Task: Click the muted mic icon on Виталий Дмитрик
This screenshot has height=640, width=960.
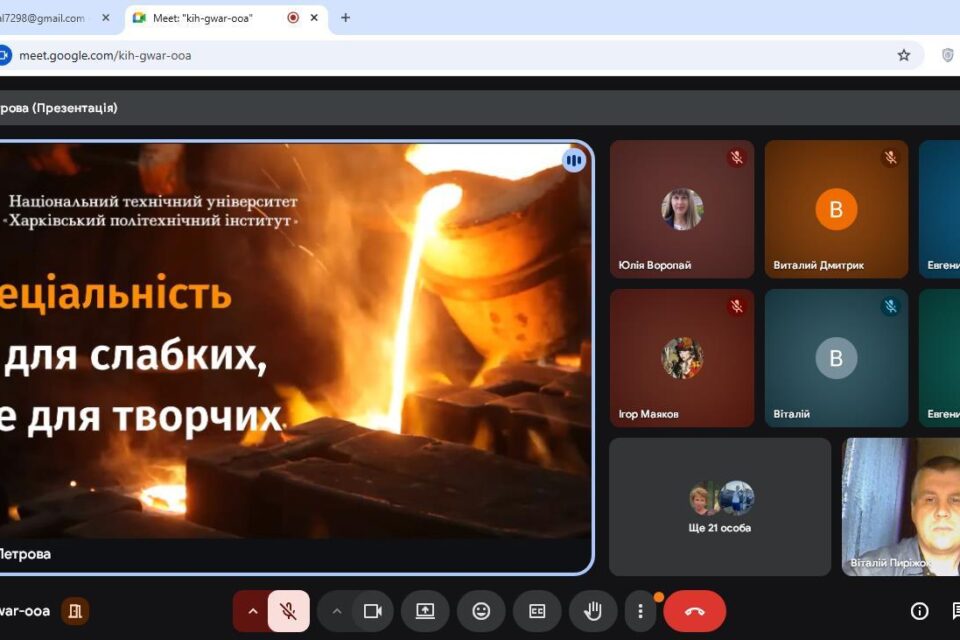Action: 891,158
